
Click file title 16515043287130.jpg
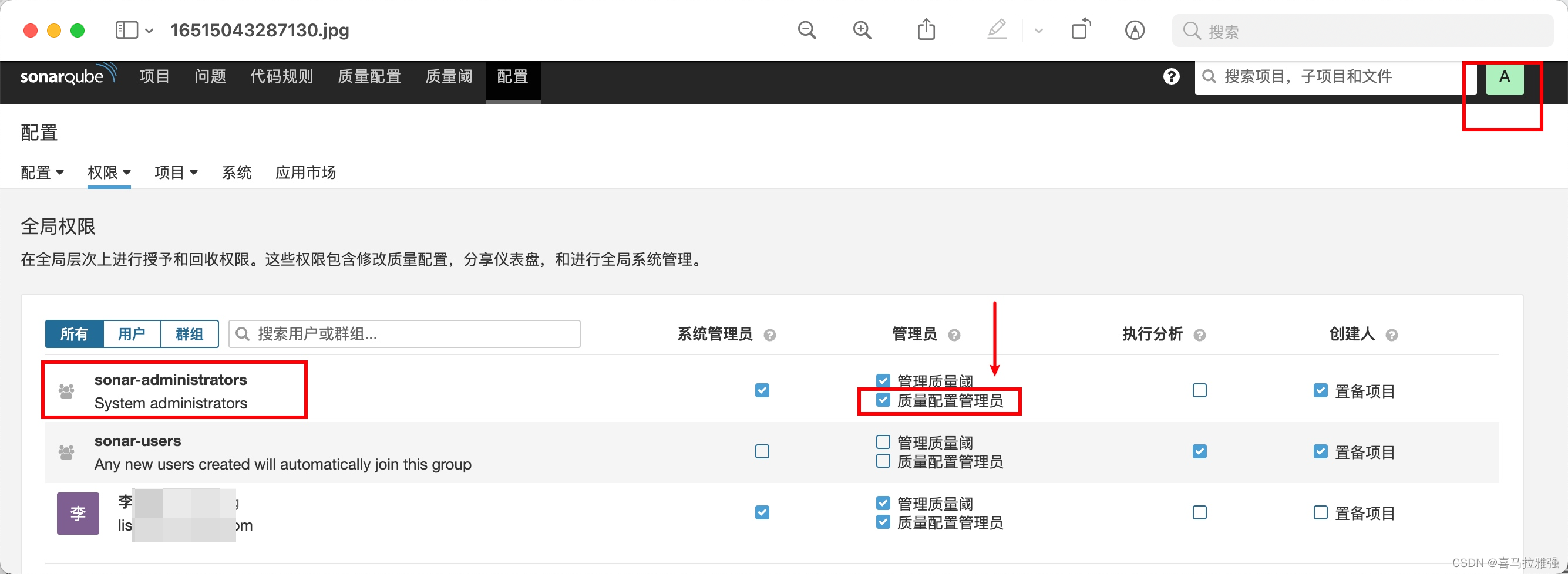point(260,31)
